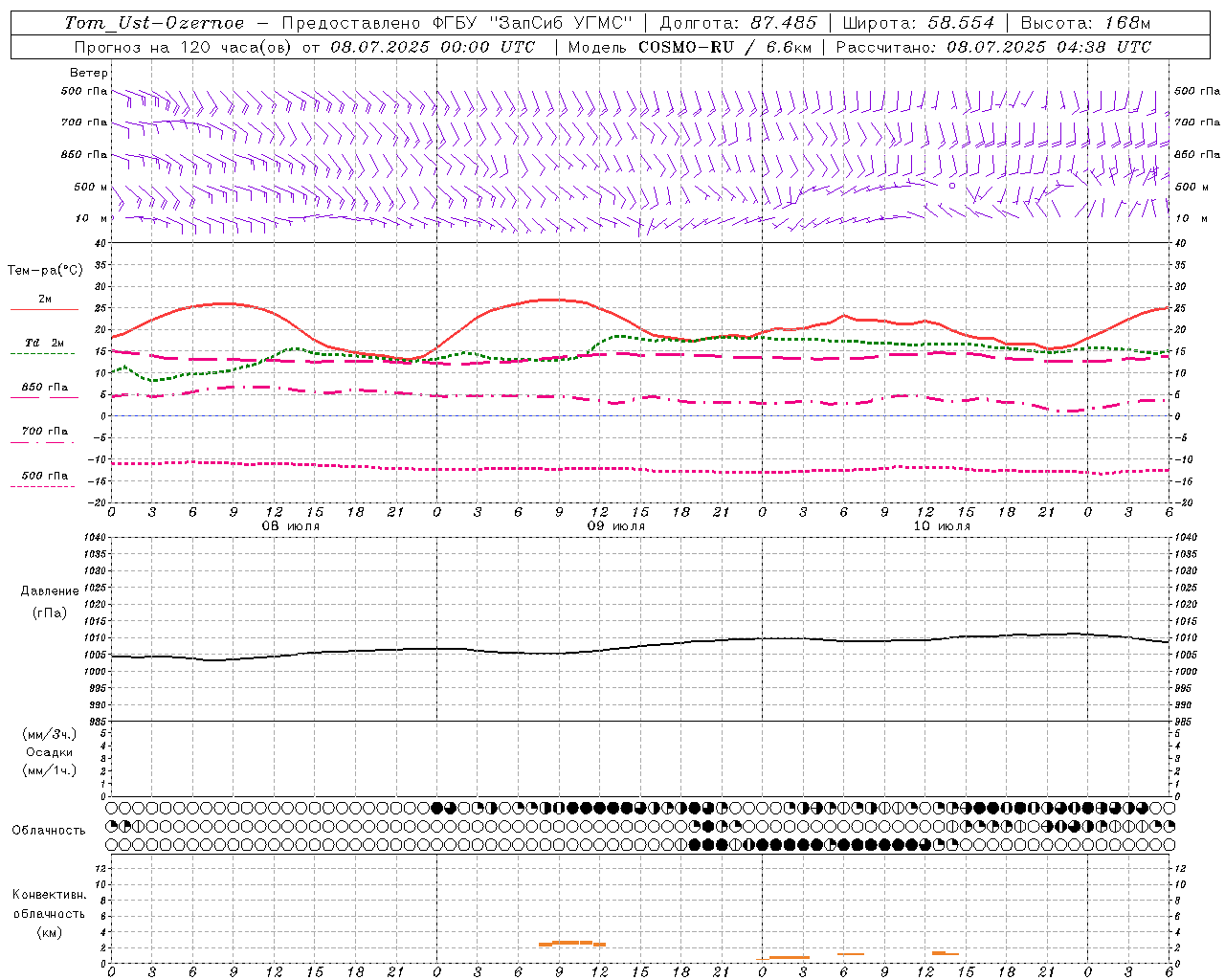The height and width of the screenshot is (980, 1225).
Task: Click the station title Tom_Ust-Ozernoe
Action: pos(154,23)
